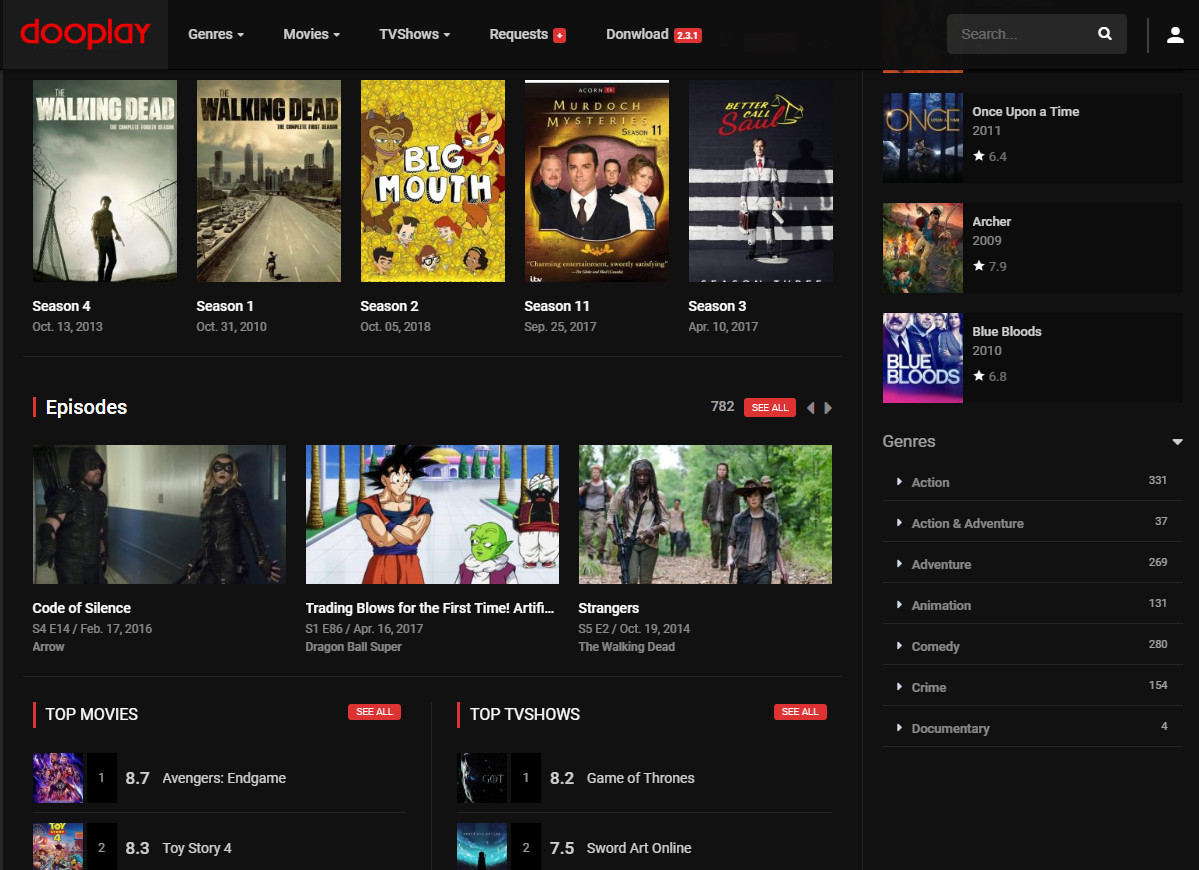Expand the TVShows navigation dropdown

pos(414,34)
